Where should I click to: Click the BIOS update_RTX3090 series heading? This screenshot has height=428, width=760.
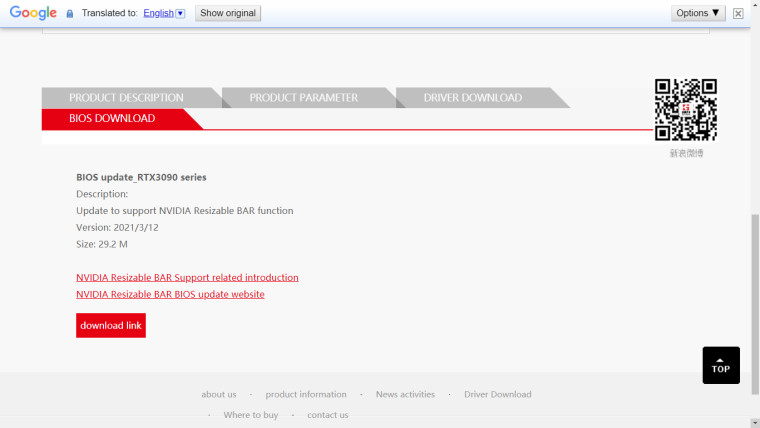[x=141, y=177]
